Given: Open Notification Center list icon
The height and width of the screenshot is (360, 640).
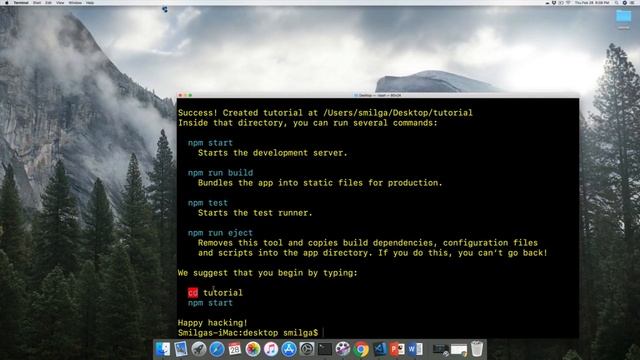Looking at the screenshot, I should [632, 2].
